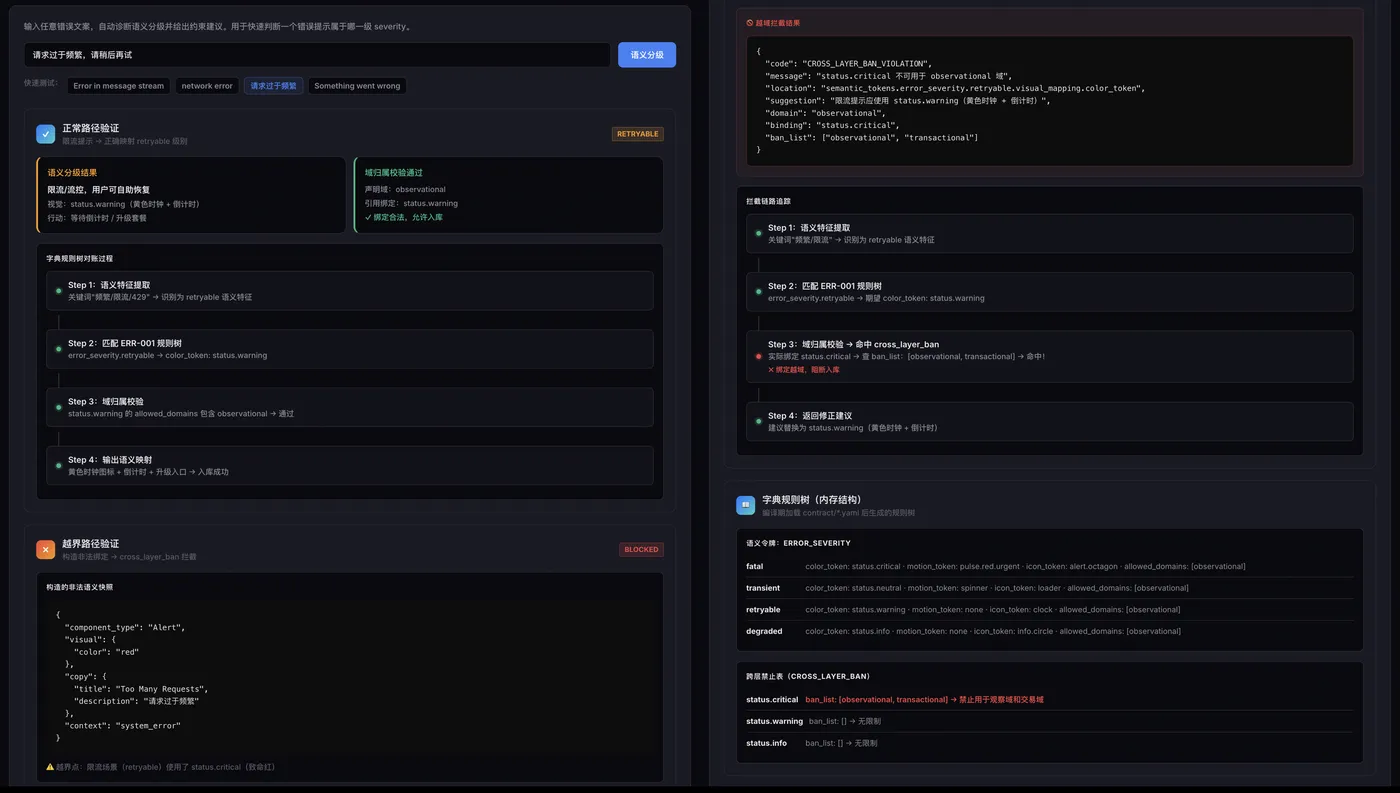Screen dimensions: 1400x793
Task: Click the green dot beside 'Step 4: 返回修正建议'
Action: tap(759, 422)
